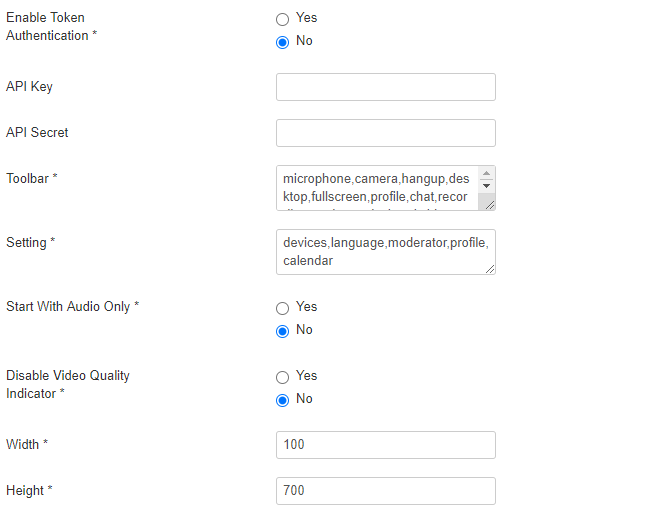This screenshot has height=530, width=656.
Task: Click the API Key input field
Action: click(385, 87)
